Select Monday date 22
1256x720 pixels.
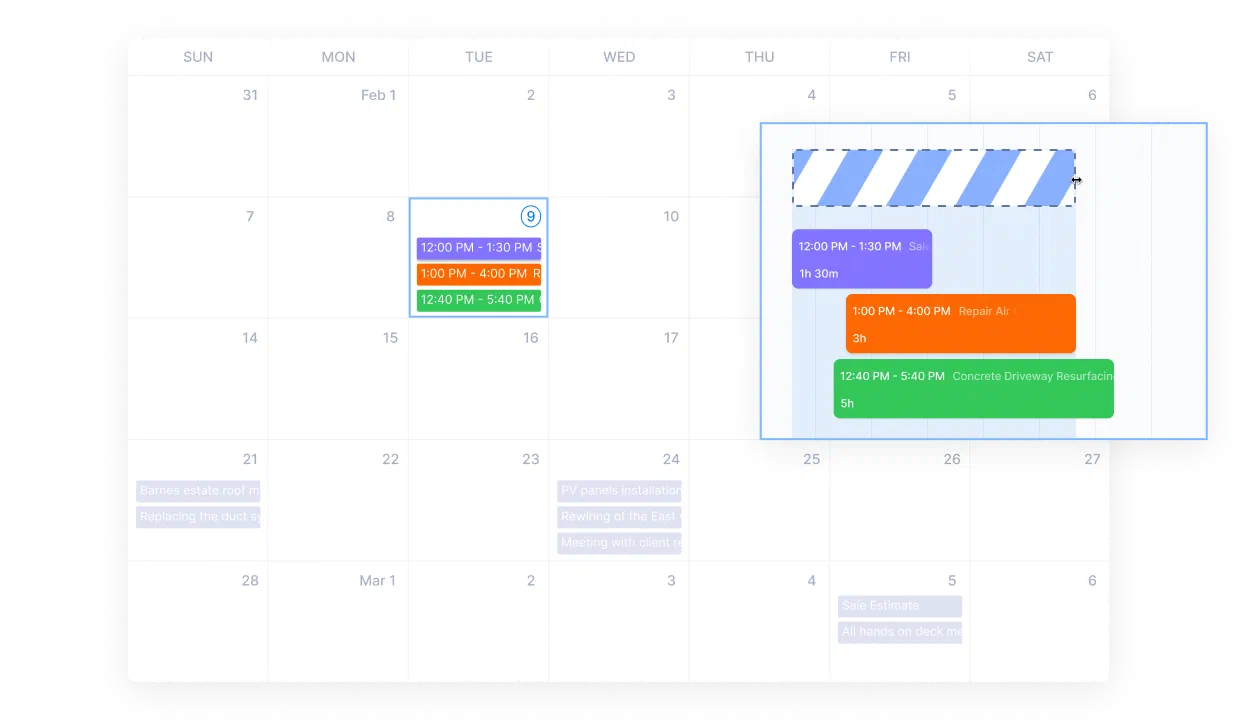[390, 459]
